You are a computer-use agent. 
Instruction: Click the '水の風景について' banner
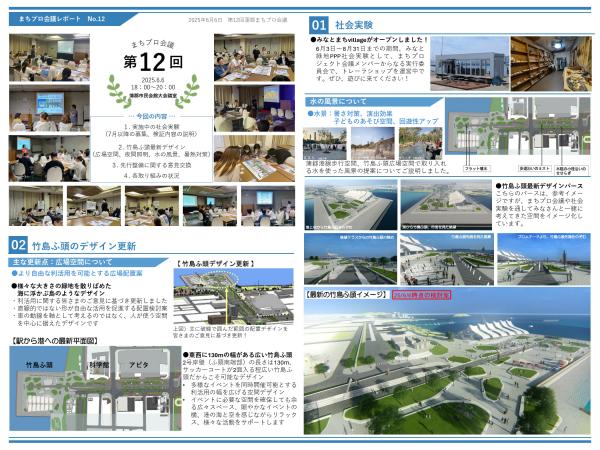point(373,101)
